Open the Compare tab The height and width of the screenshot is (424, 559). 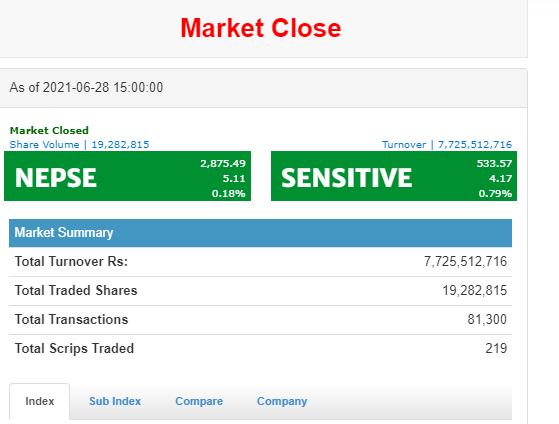(x=199, y=401)
